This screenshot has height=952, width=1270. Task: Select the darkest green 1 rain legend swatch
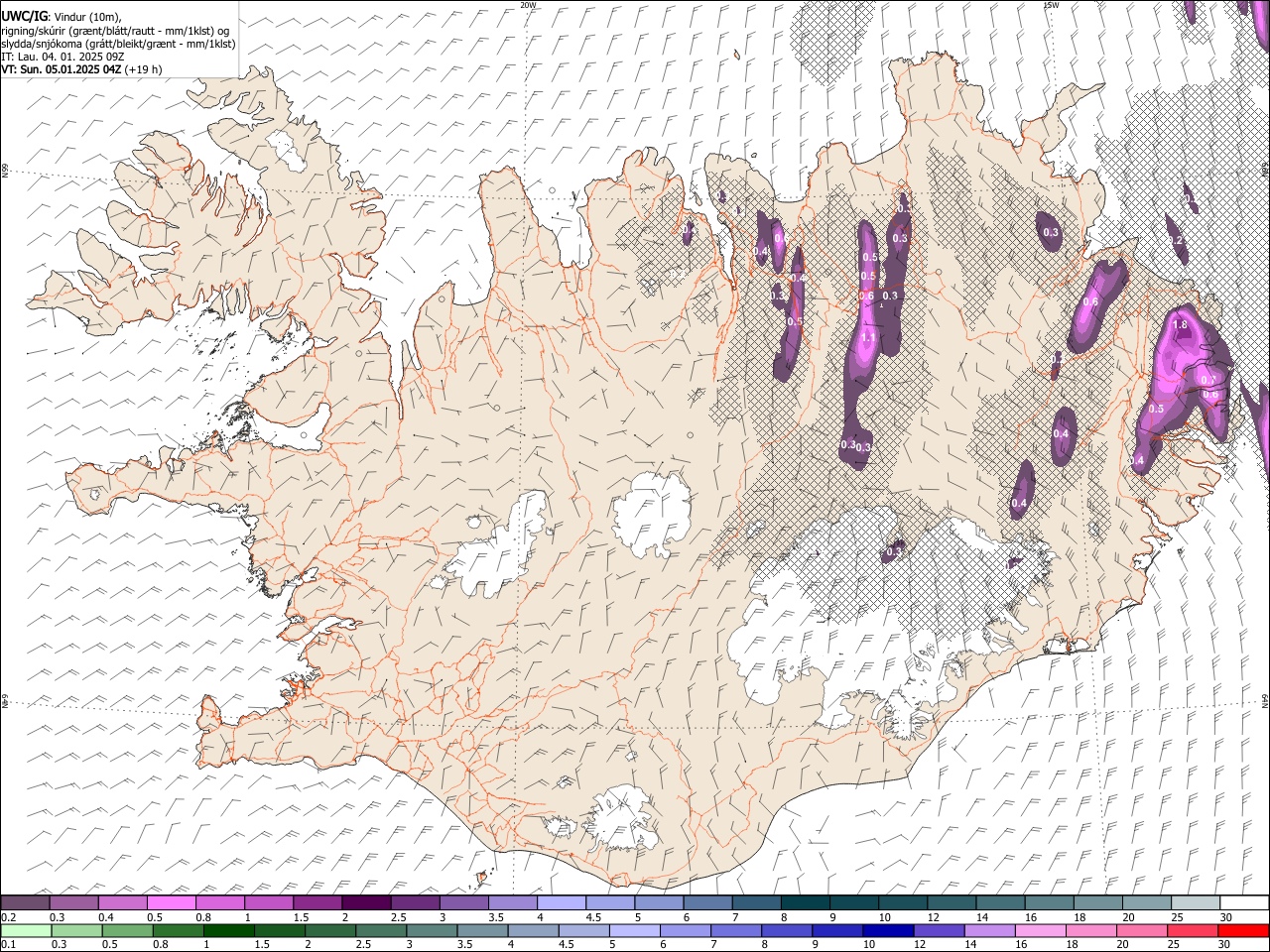229,930
